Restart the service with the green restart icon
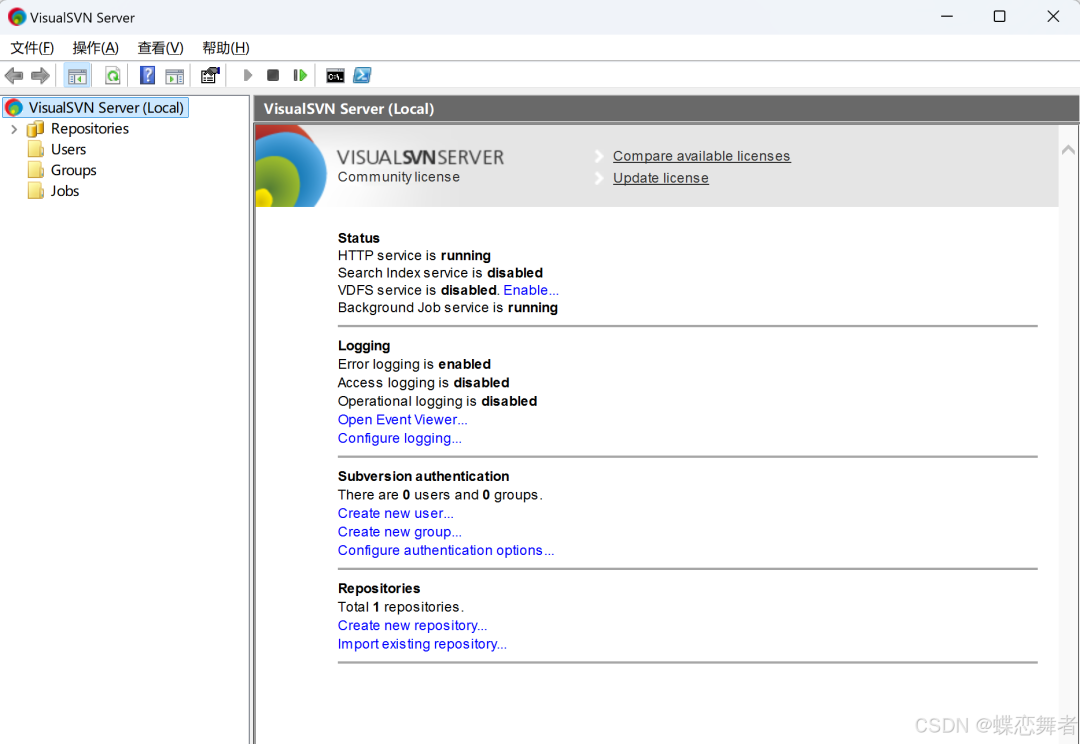1080x744 pixels. pyautogui.click(x=300, y=75)
